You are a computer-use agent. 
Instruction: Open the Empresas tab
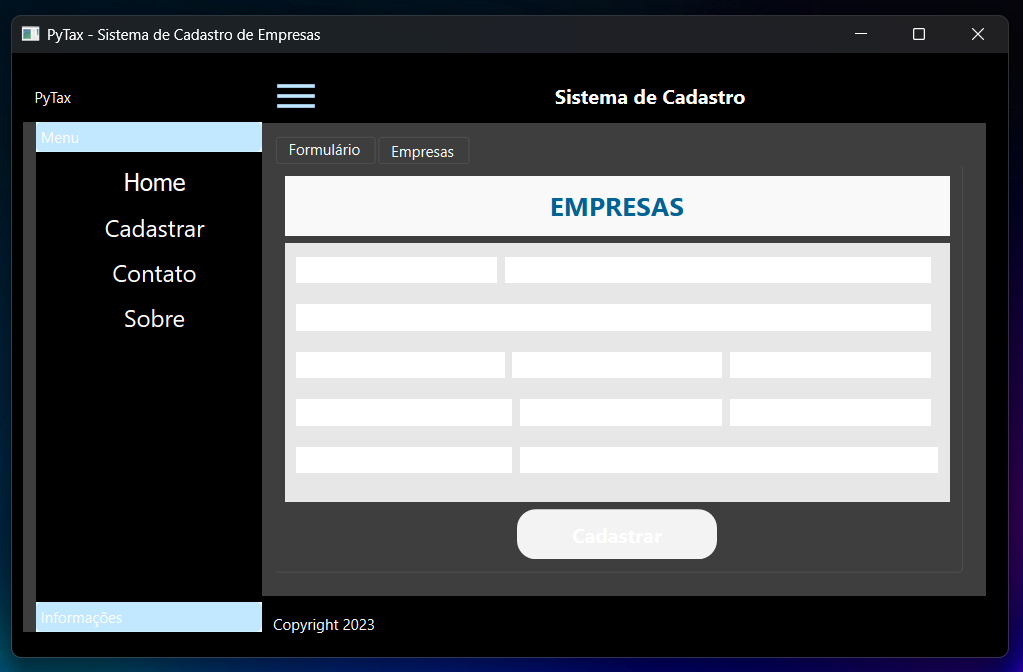423,151
